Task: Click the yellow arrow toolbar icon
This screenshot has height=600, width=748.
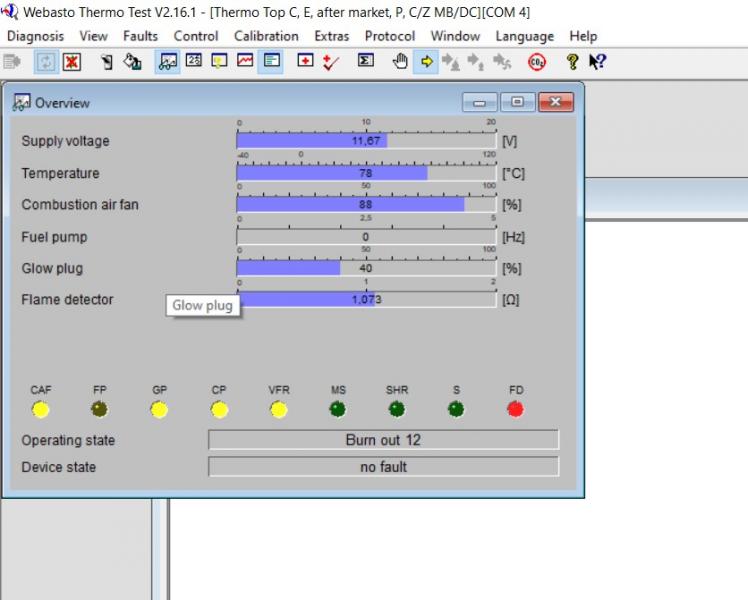Action: pyautogui.click(x=426, y=62)
